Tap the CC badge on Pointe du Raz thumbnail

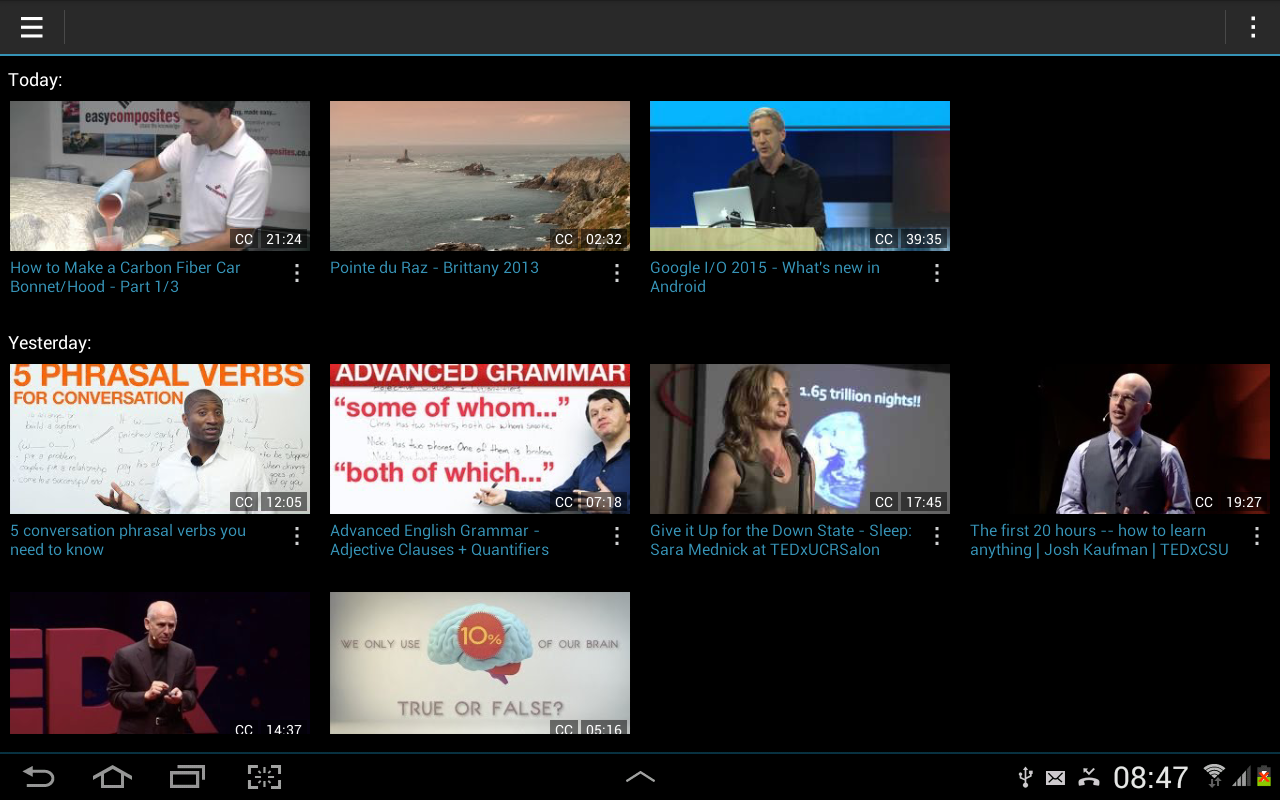pos(564,239)
